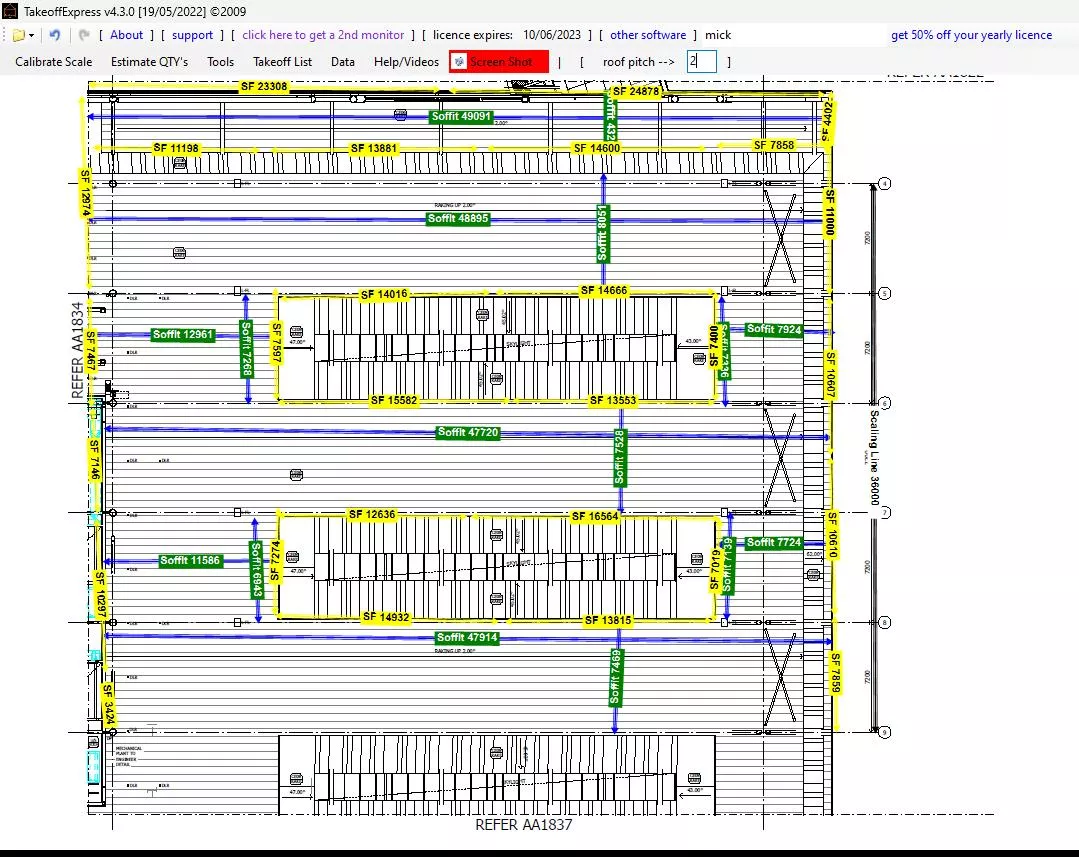Open the Estimate QTY's menu
1079x857 pixels.
[x=149, y=62]
